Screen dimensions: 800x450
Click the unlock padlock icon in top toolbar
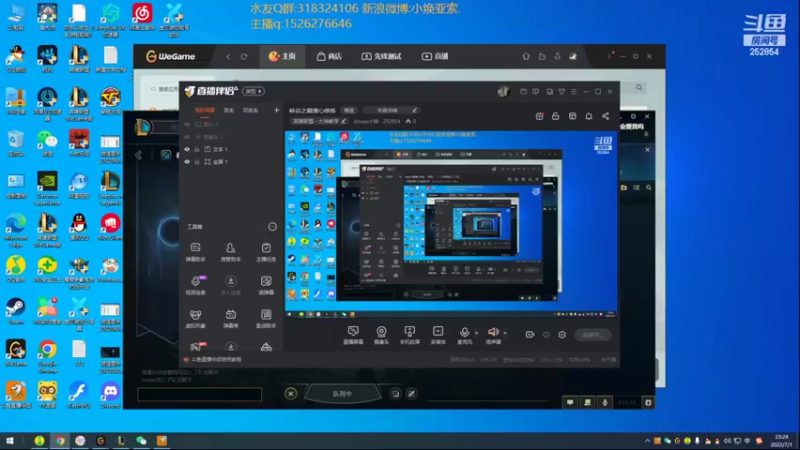(x=556, y=116)
